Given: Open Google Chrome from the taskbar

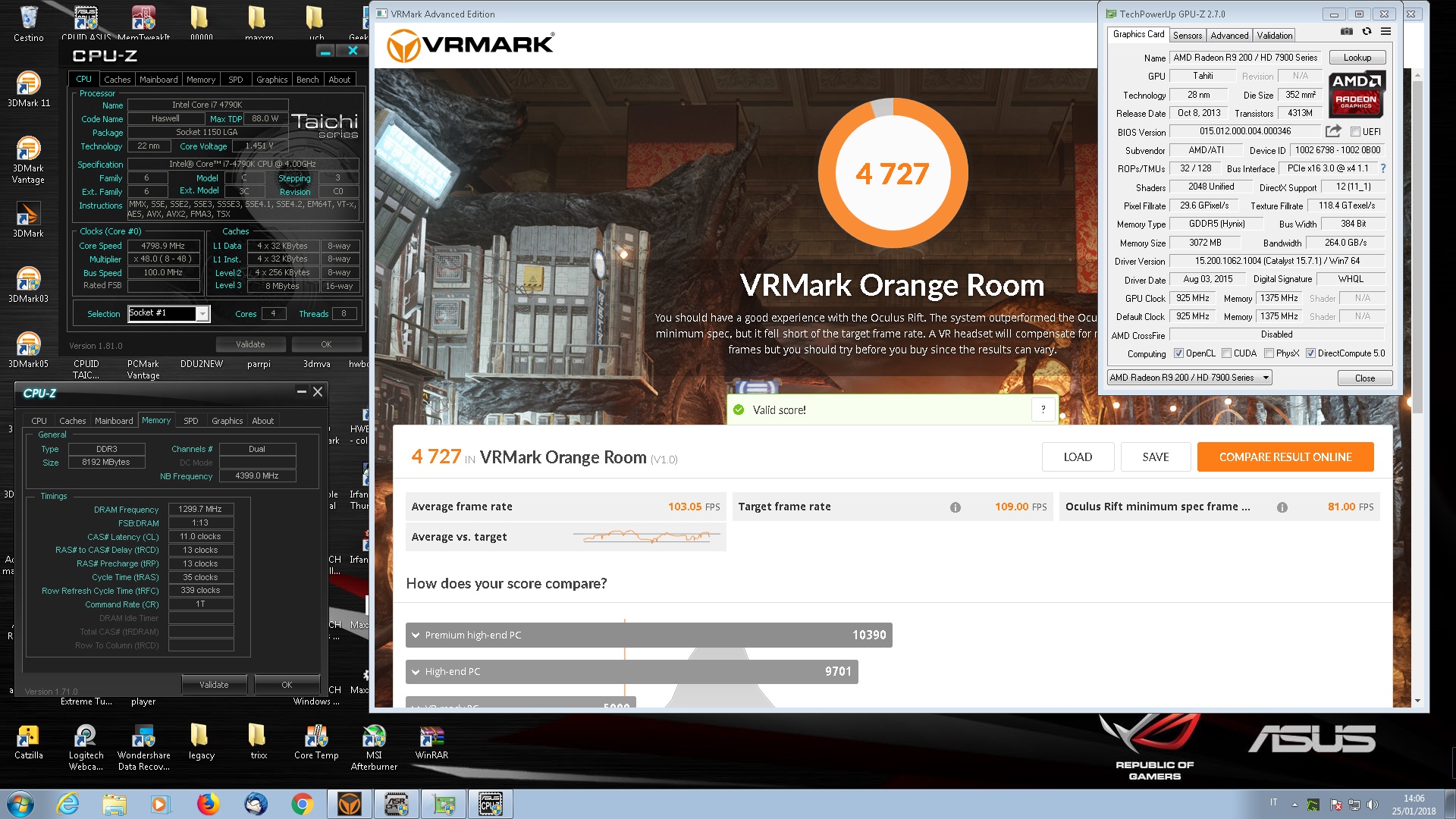Looking at the screenshot, I should tap(302, 804).
